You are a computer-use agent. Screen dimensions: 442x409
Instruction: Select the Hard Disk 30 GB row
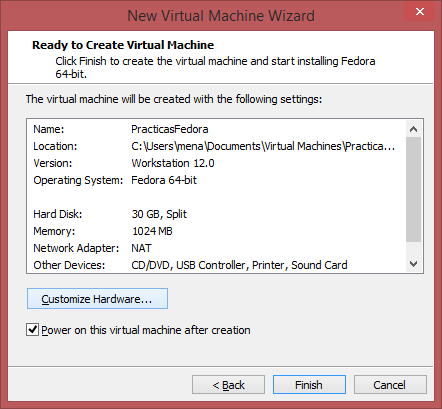point(216,214)
